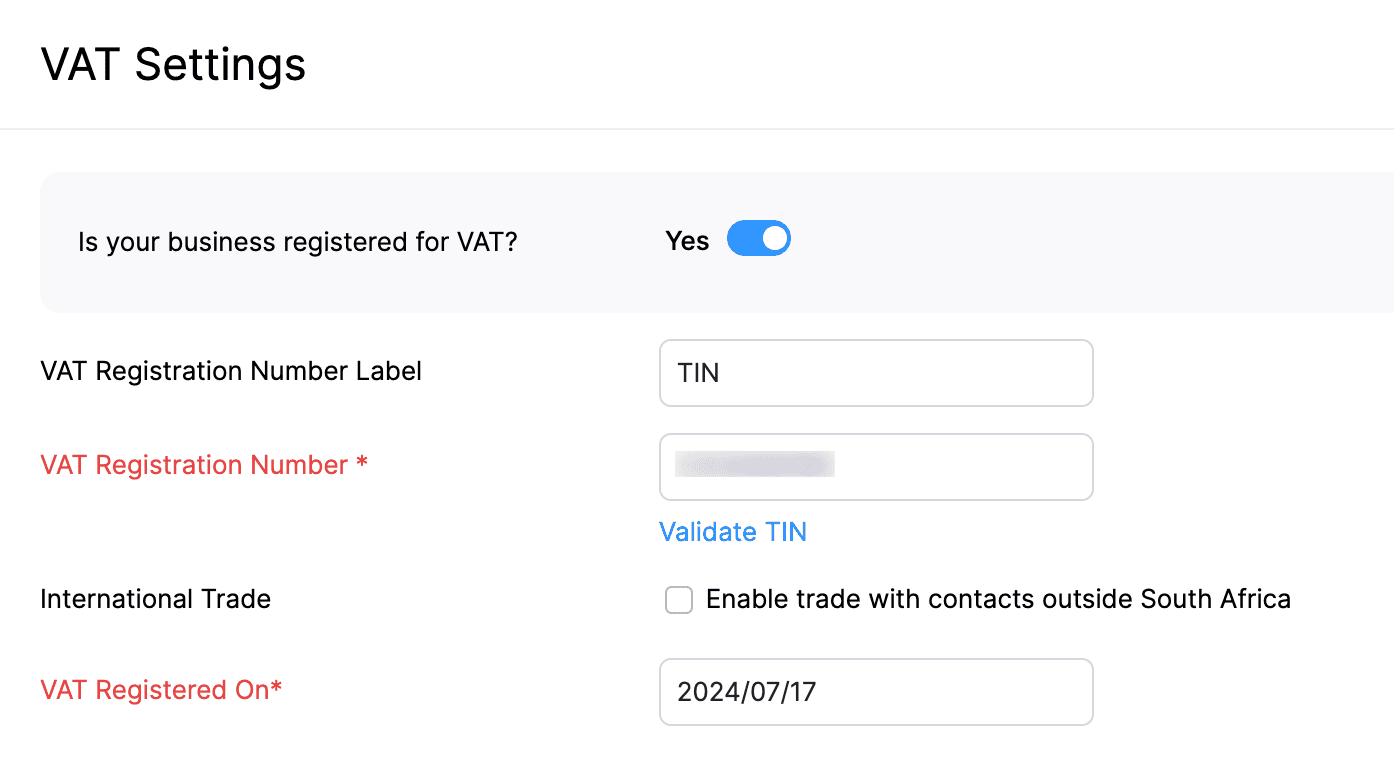Click the red "VAT Registration Number" label
Viewport: 1394px width, 780px height.
pyautogui.click(x=194, y=465)
